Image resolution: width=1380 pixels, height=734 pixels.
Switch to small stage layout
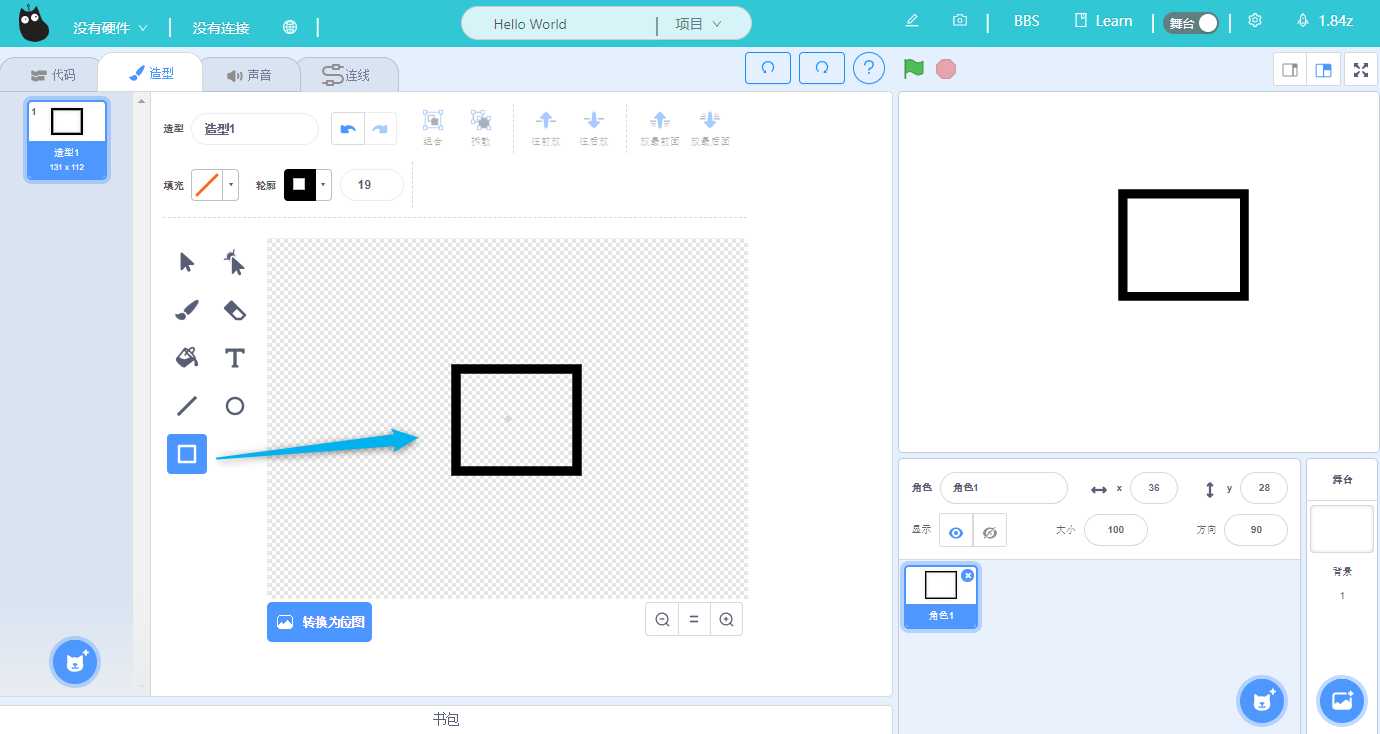(1290, 70)
